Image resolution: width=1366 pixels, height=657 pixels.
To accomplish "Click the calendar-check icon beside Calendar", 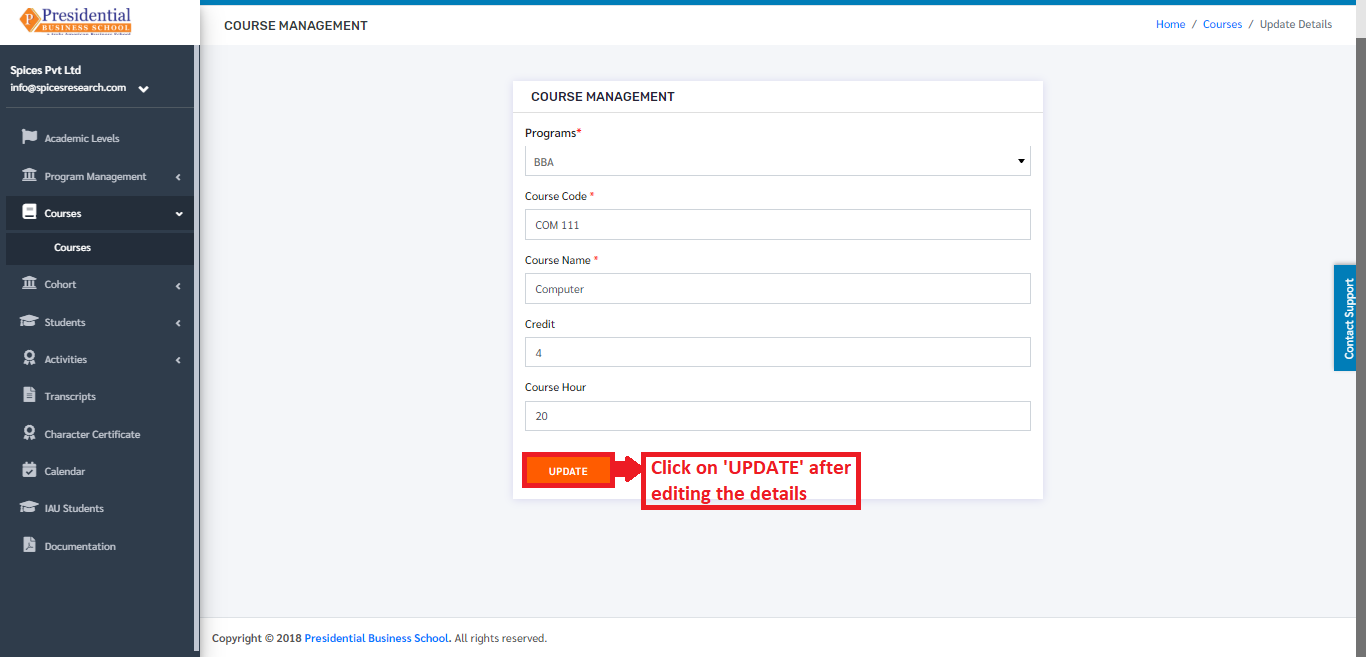I will coord(29,470).
